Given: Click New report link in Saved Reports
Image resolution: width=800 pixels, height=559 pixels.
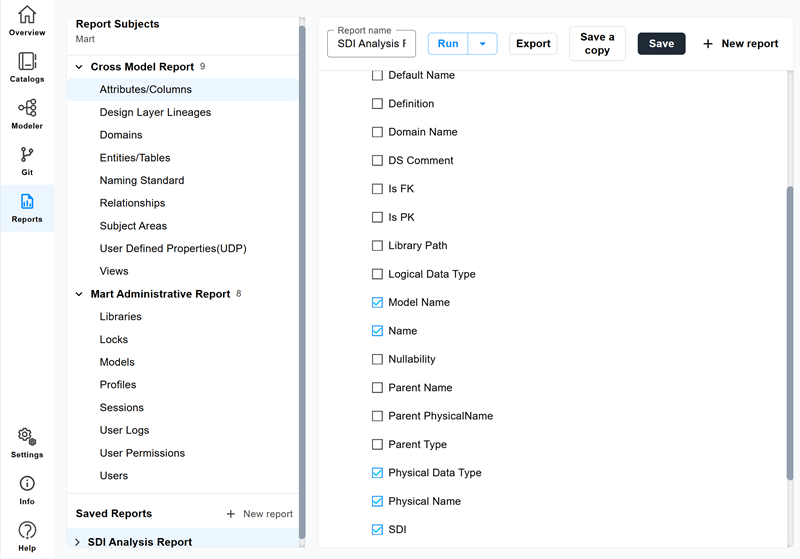Looking at the screenshot, I should (x=268, y=514).
